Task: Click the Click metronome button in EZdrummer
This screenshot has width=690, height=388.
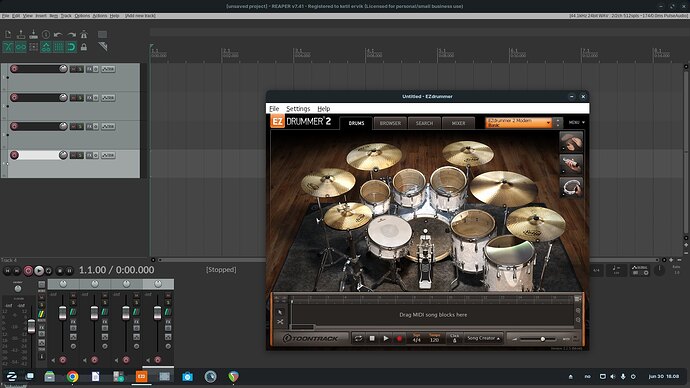Action: tap(455, 338)
